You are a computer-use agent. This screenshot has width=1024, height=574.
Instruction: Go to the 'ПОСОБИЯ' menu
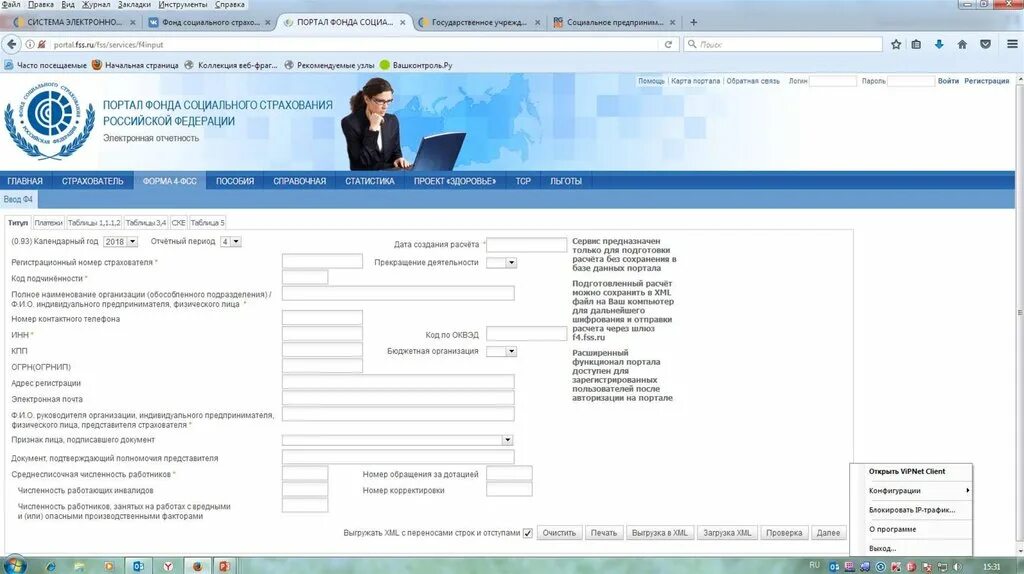pos(235,181)
